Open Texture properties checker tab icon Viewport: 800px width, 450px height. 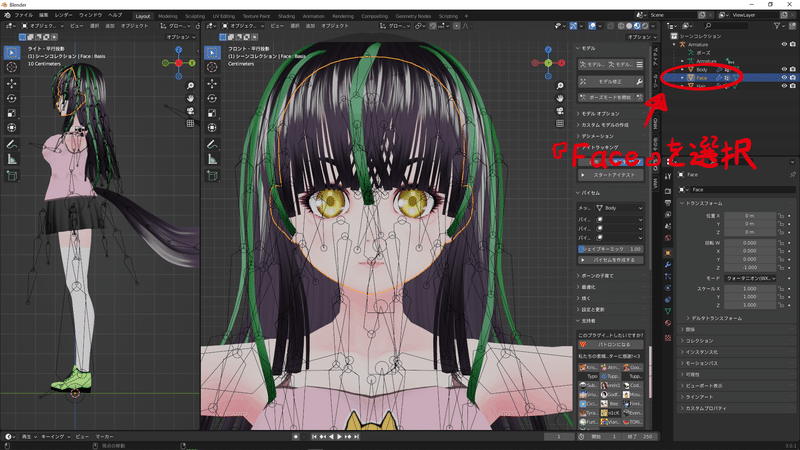[x=668, y=338]
